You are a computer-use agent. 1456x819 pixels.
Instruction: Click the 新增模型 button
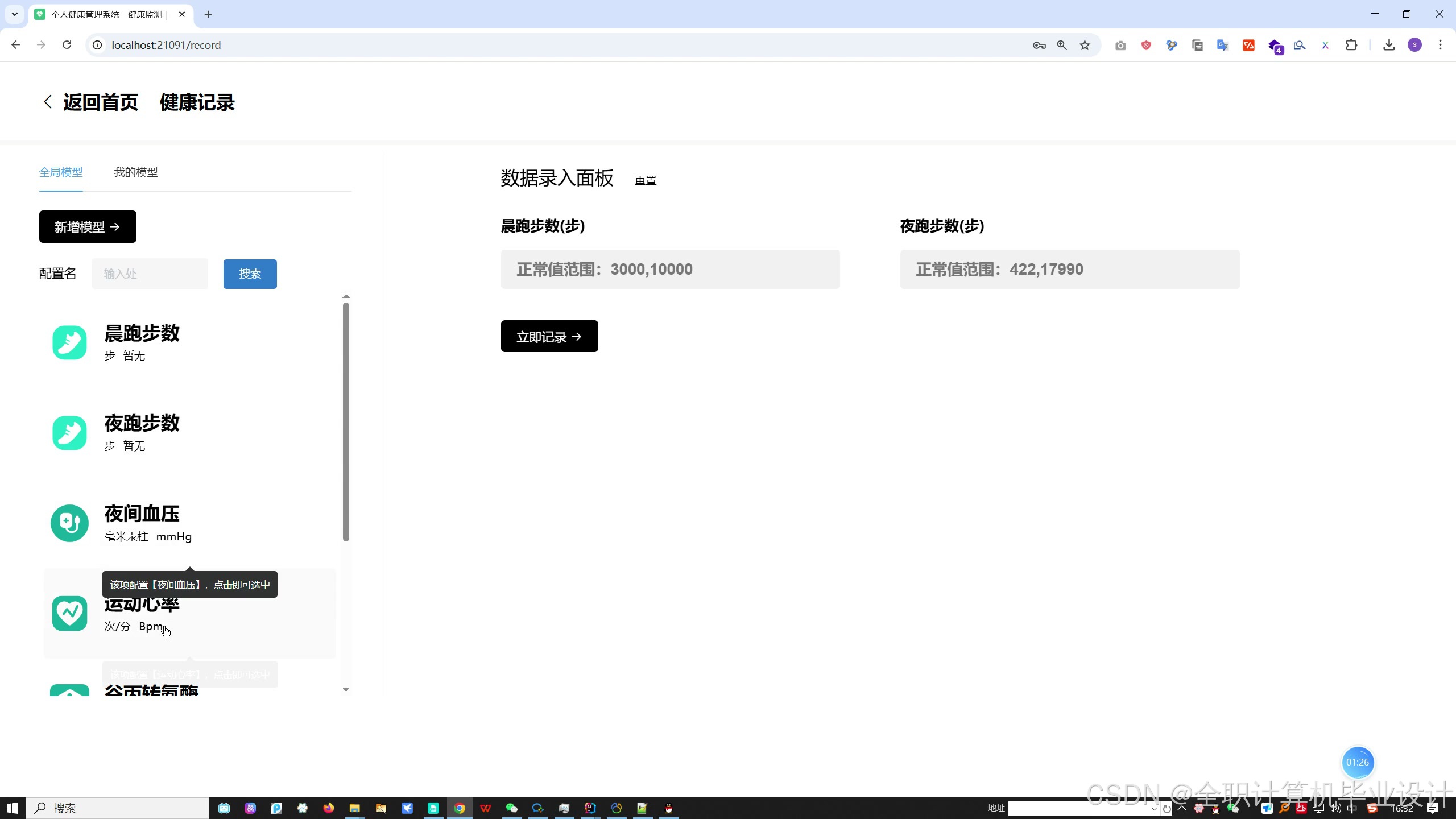(x=88, y=227)
